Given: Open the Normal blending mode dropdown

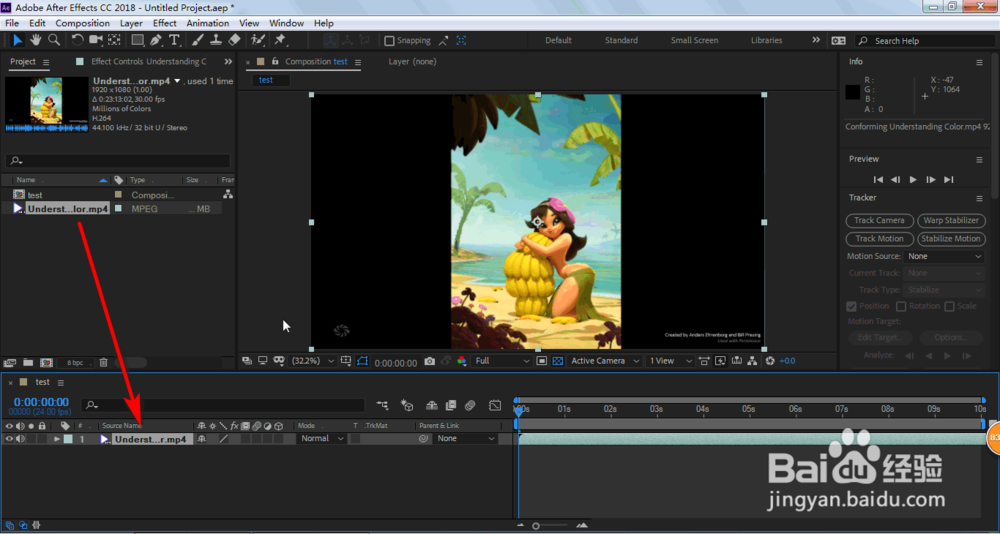Looking at the screenshot, I should coord(322,439).
